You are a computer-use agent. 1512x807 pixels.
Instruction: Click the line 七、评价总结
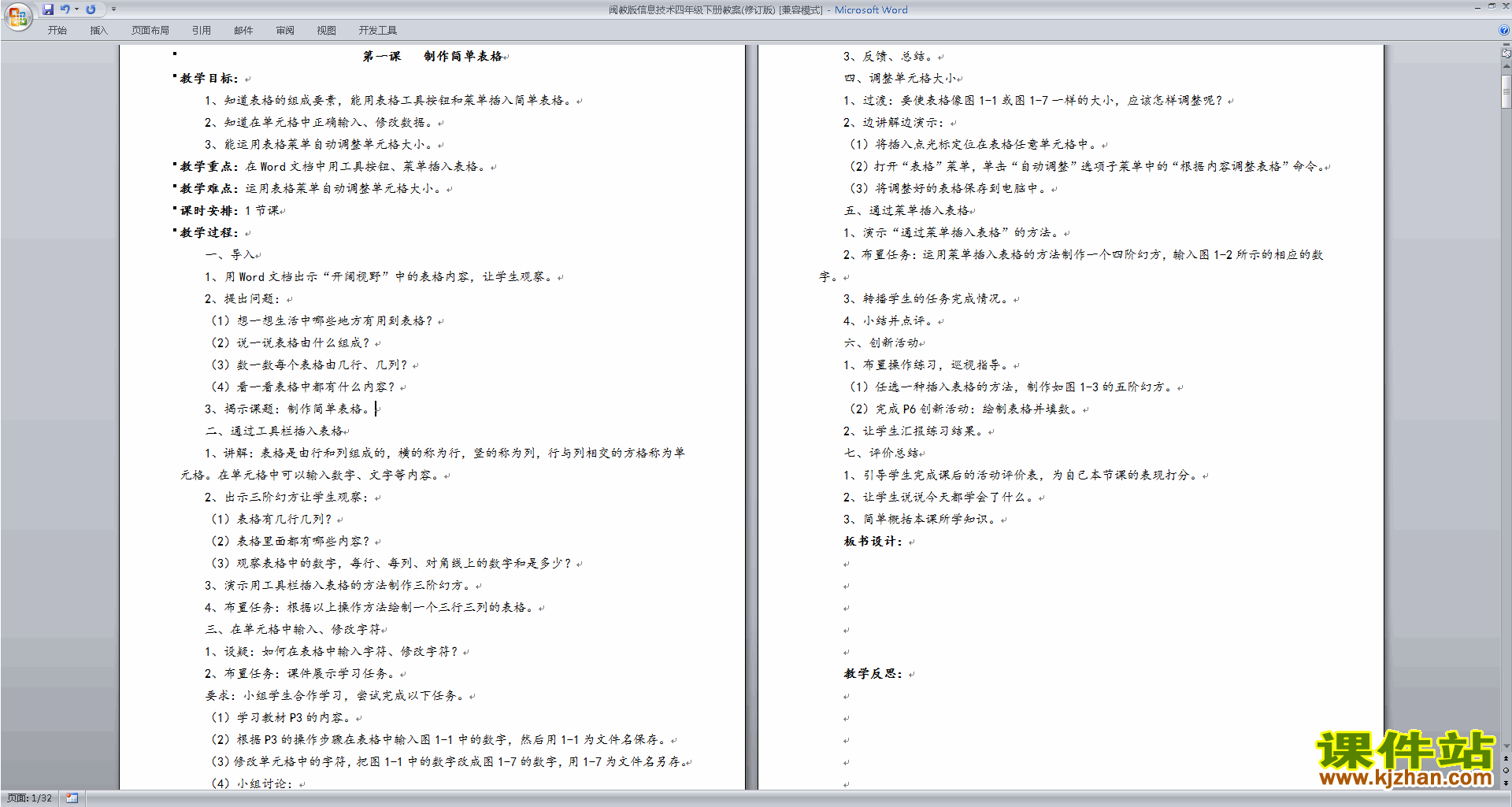click(x=881, y=453)
